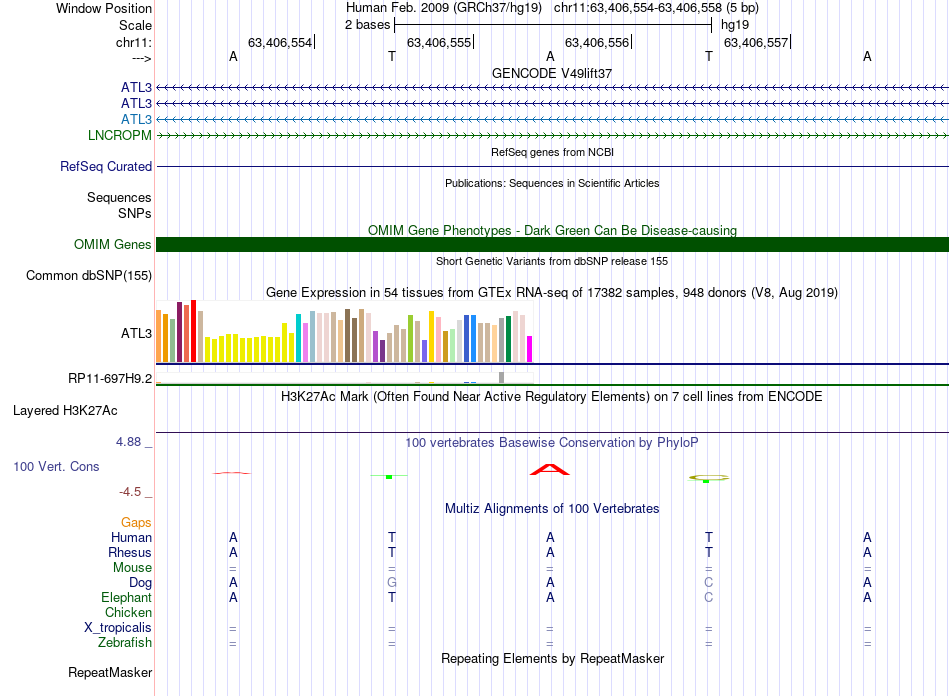Image resolution: width=950 pixels, height=696 pixels.
Task: Click the green LNCROPM transcript arrow line
Action: (552, 136)
